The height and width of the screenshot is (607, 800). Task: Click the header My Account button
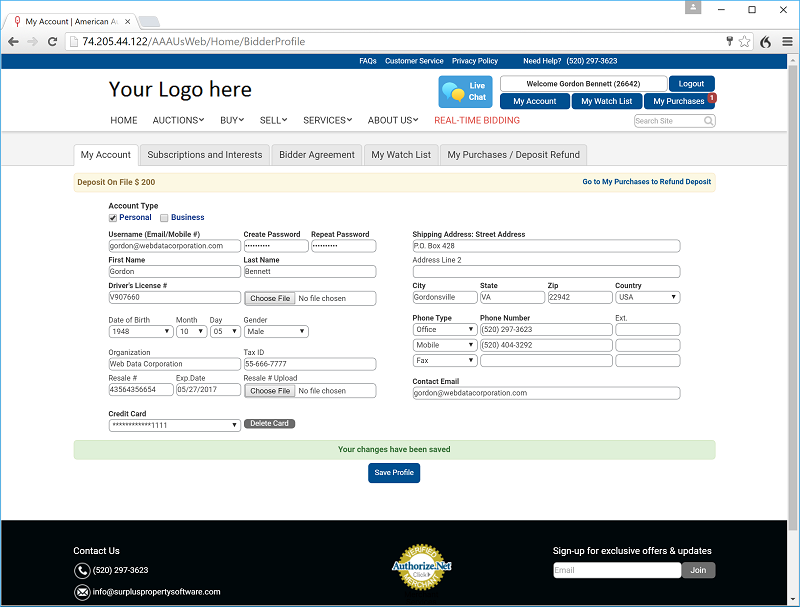click(x=535, y=101)
